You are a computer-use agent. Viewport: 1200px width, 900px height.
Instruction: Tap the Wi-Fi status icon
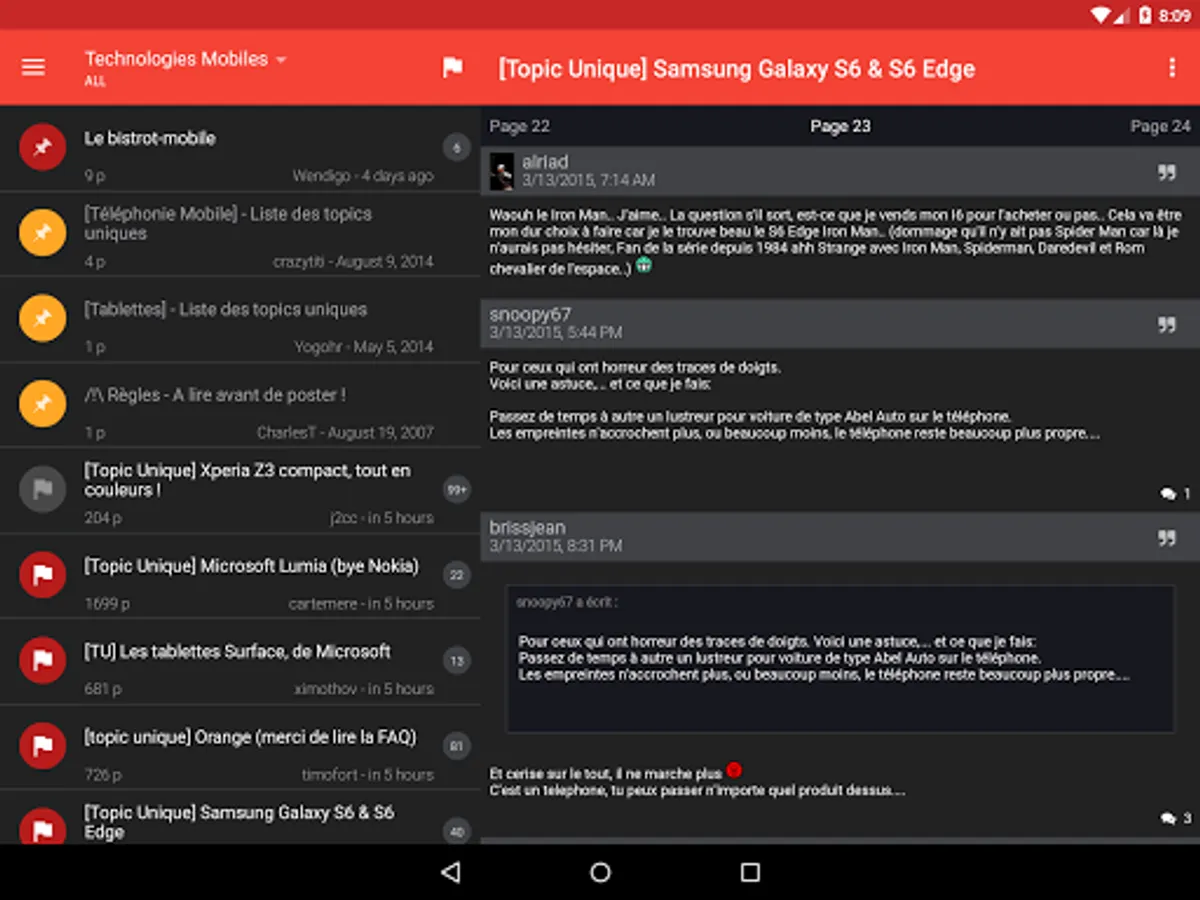(x=1101, y=15)
